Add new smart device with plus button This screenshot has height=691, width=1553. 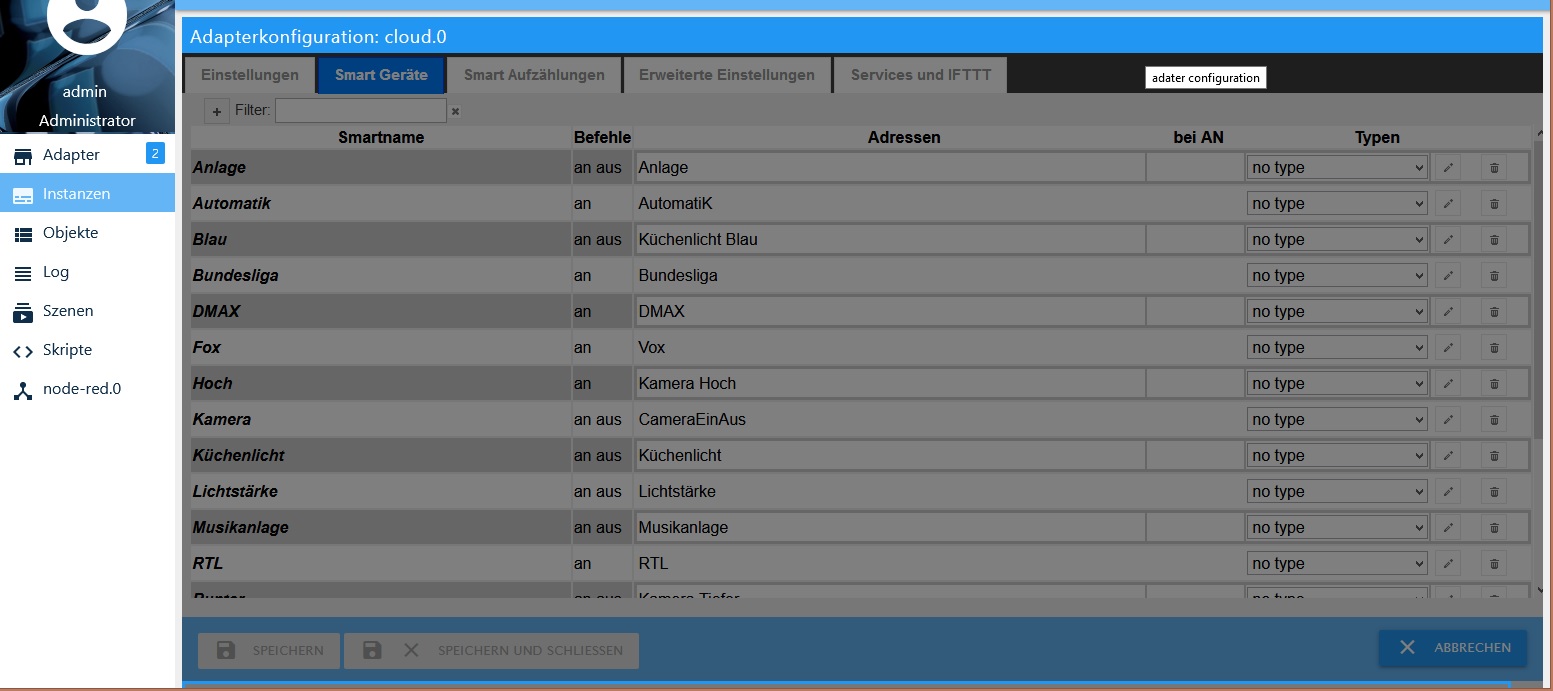(x=217, y=111)
